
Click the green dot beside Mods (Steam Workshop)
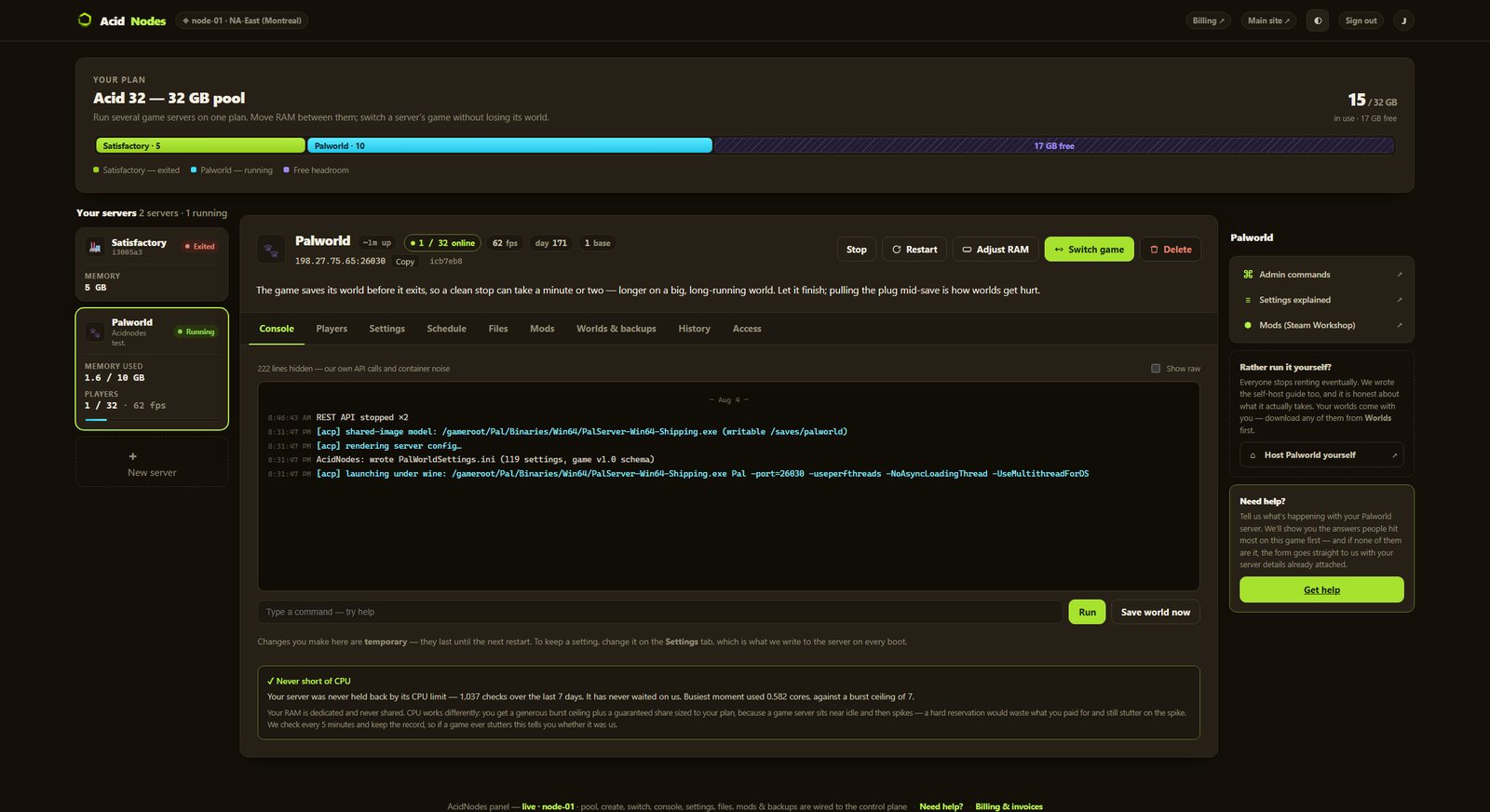[x=1248, y=325]
